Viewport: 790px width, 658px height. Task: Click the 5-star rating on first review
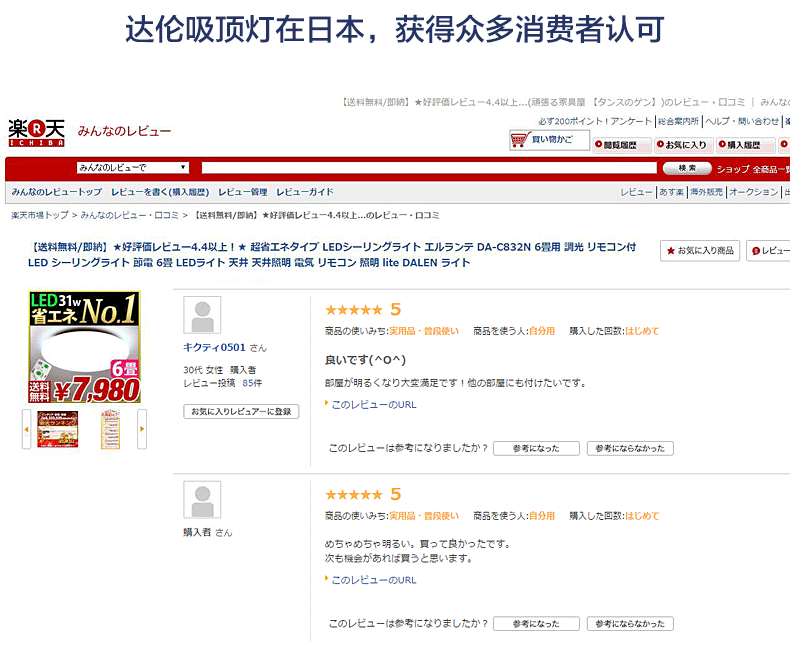354,310
